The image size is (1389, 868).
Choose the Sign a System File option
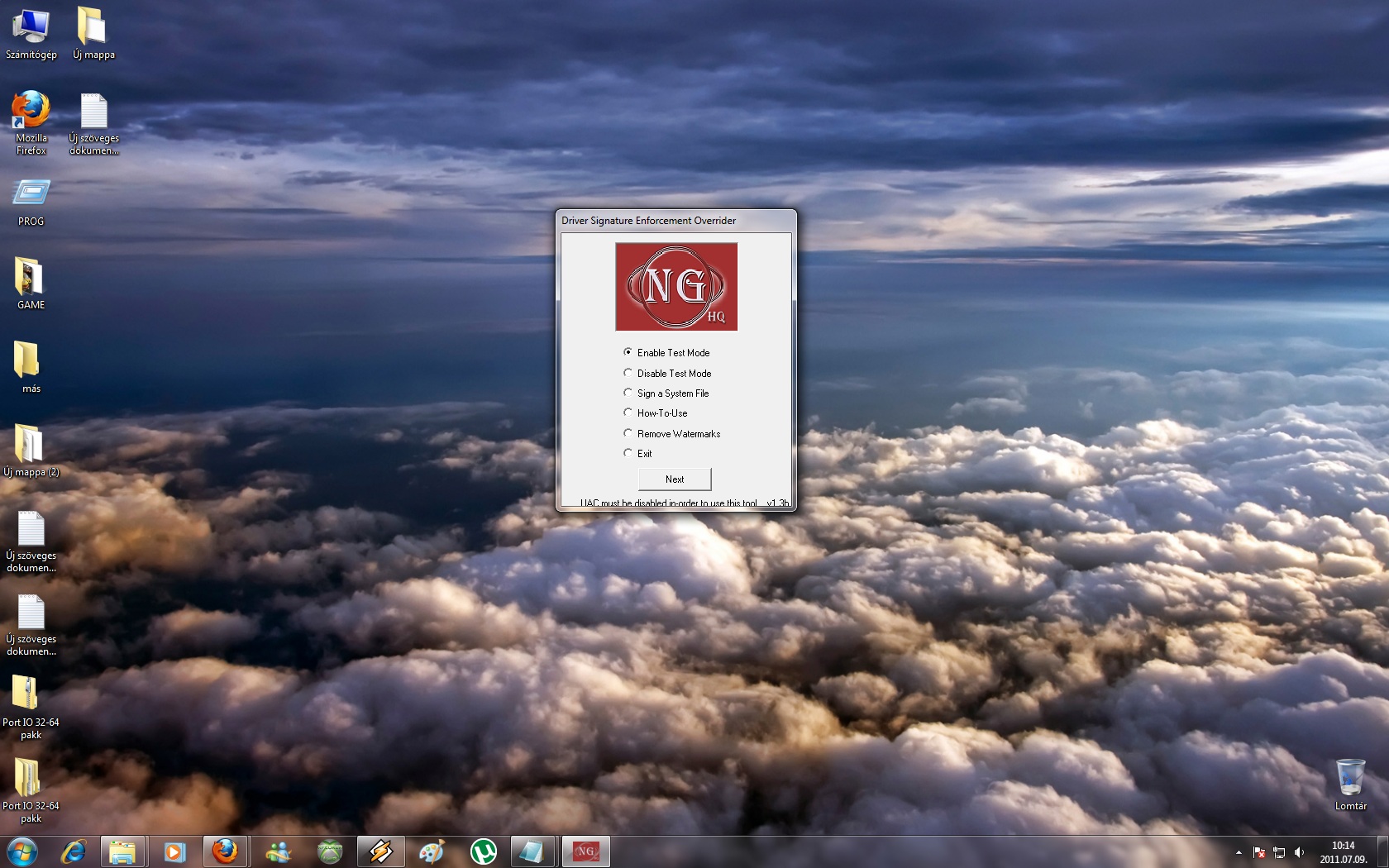[x=628, y=393]
